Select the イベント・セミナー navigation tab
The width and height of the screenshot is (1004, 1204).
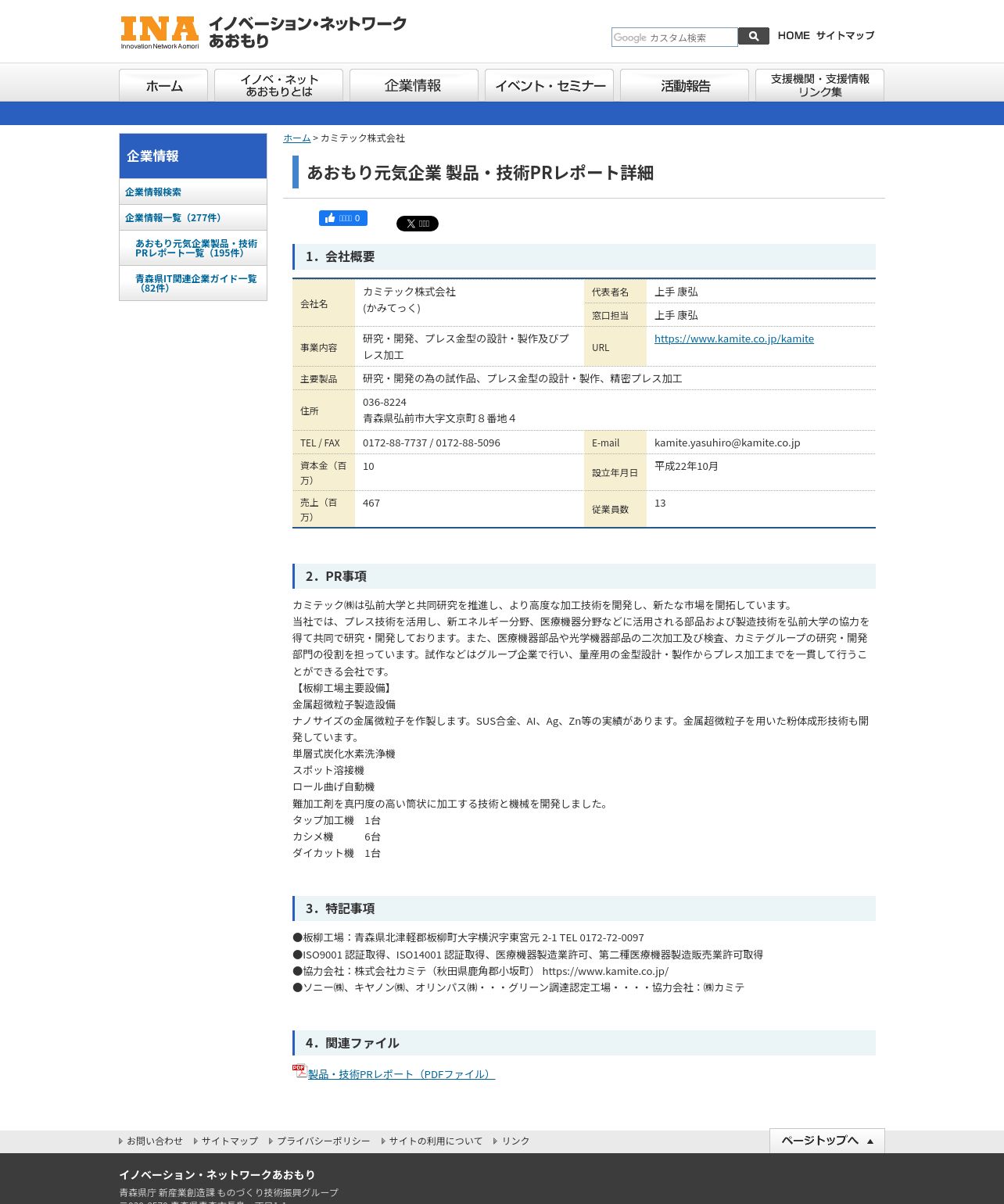tap(549, 85)
